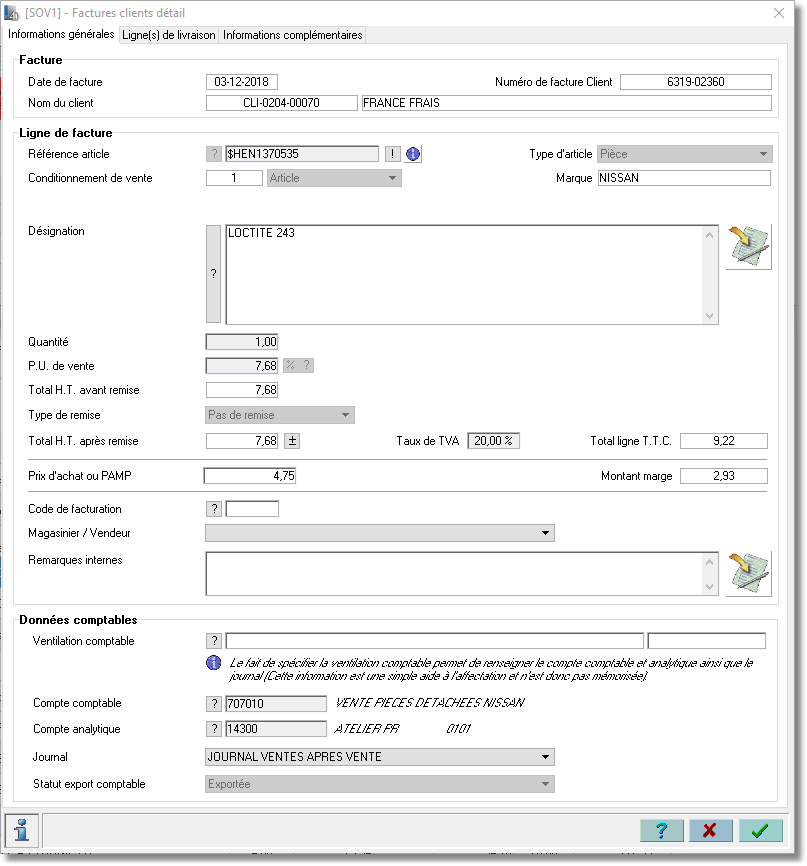Click the Date de facture field
The height and width of the screenshot is (866, 807).
pos(242,82)
